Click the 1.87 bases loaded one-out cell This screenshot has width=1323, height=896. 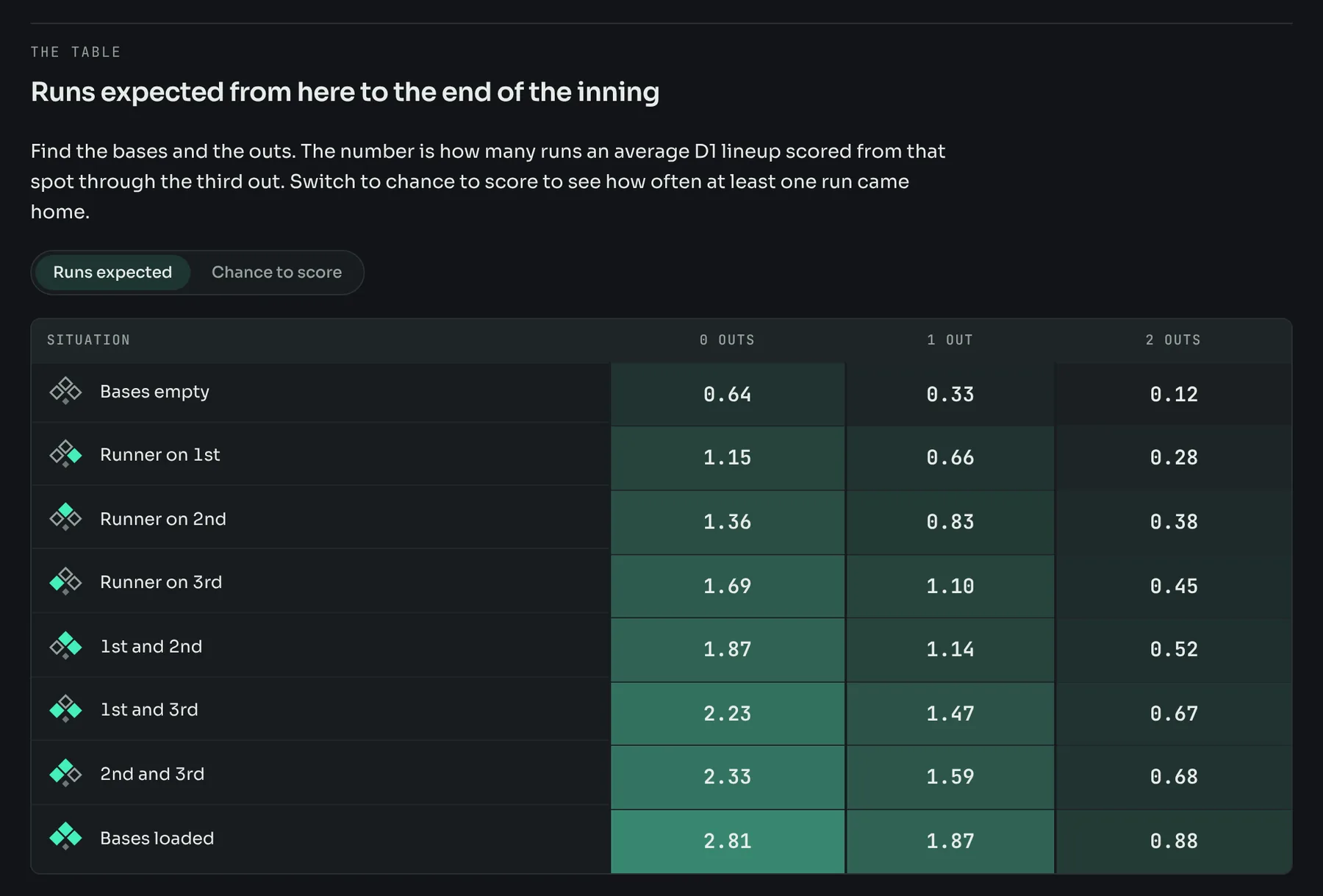950,841
